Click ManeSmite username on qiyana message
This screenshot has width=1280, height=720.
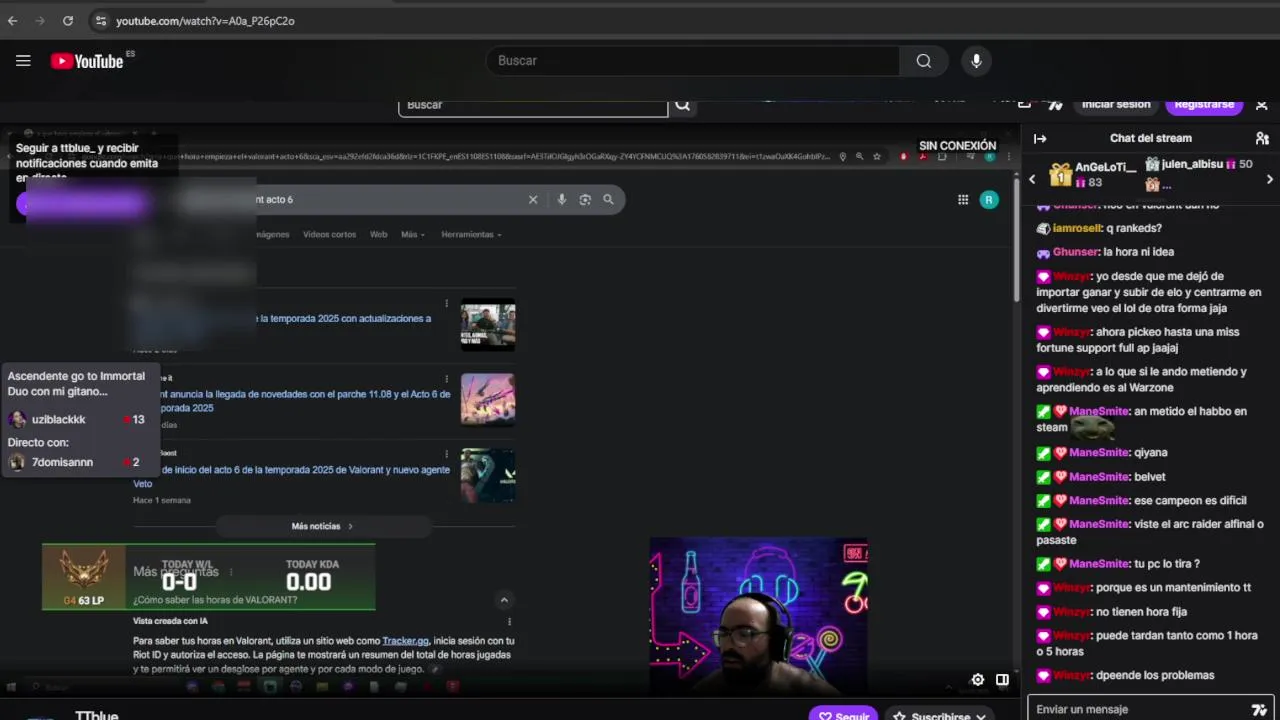point(1098,453)
